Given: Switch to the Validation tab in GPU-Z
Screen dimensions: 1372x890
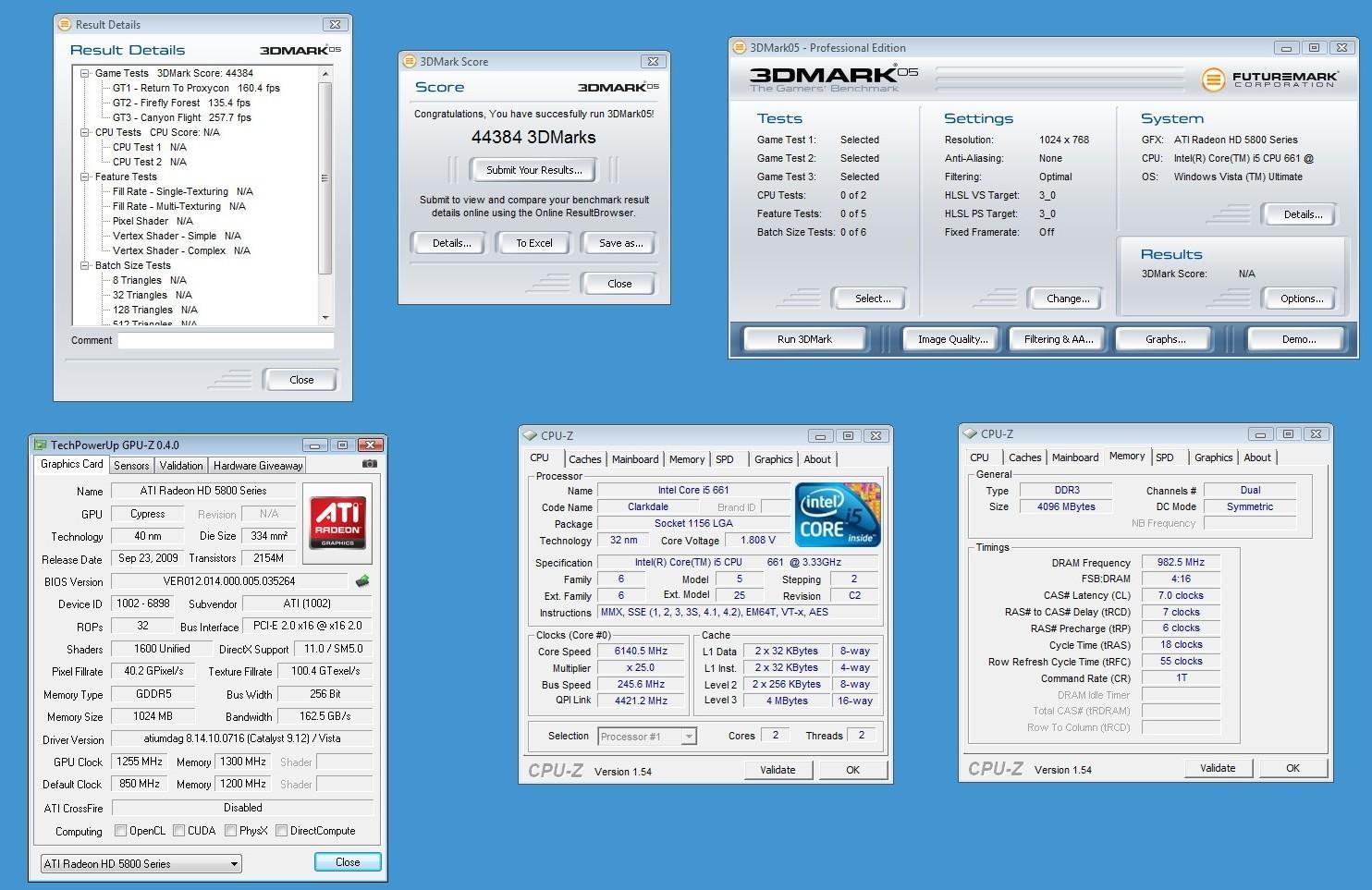Looking at the screenshot, I should pyautogui.click(x=180, y=466).
